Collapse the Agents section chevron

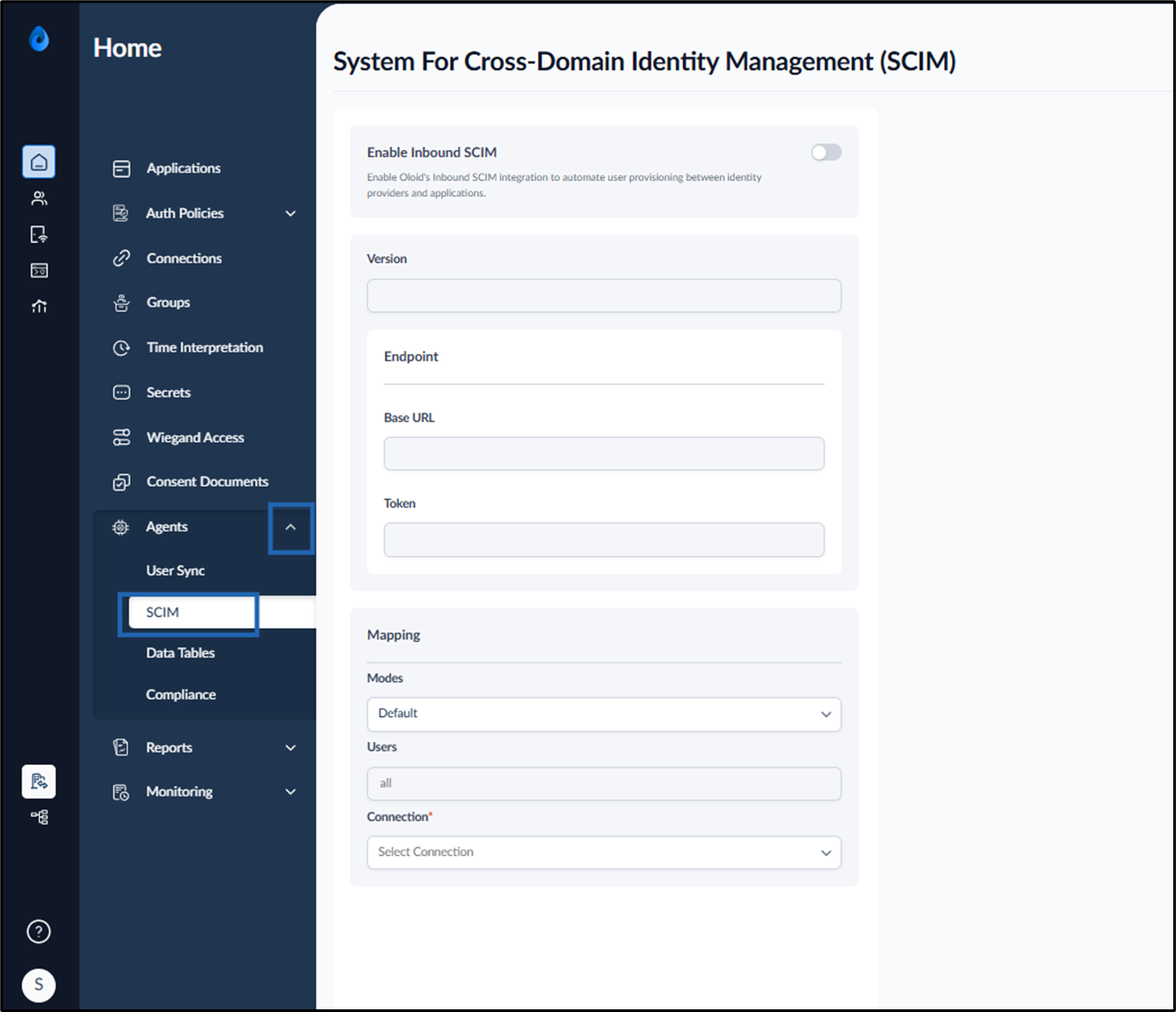click(291, 528)
